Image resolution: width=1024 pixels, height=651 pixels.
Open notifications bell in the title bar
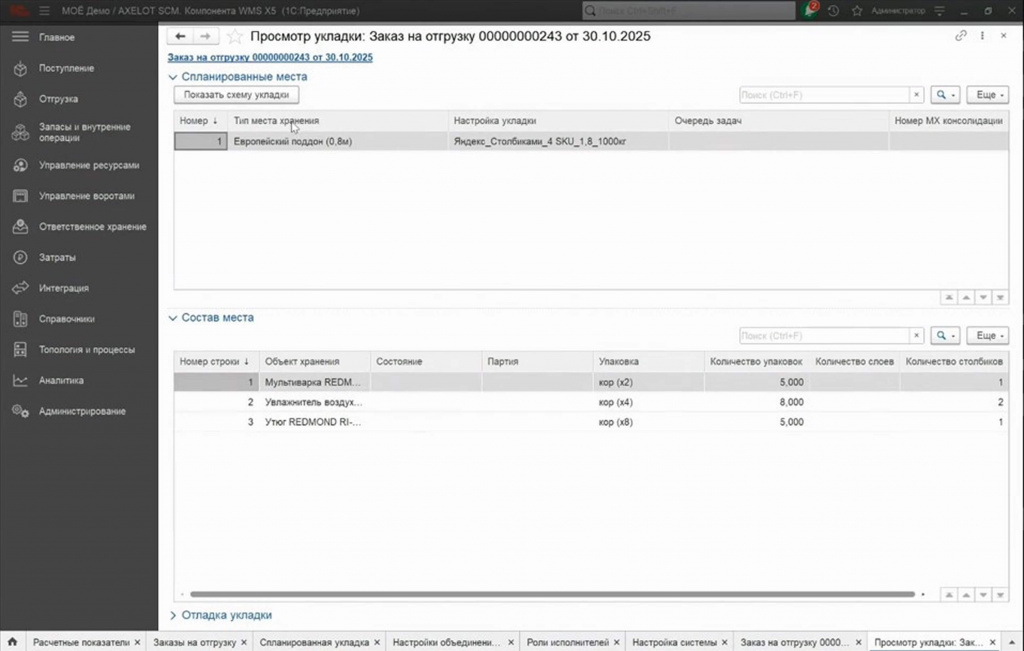[x=811, y=10]
